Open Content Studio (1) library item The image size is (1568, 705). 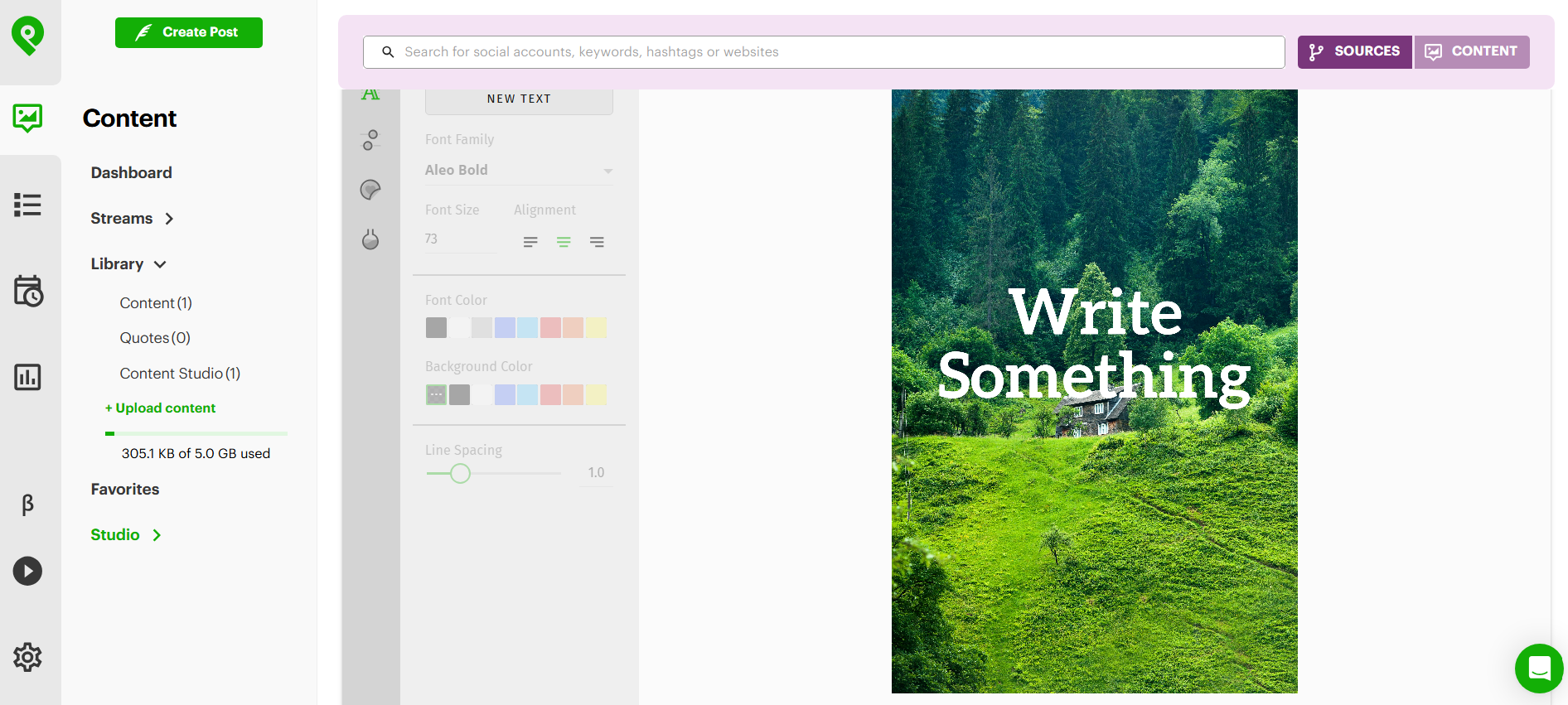coord(180,374)
